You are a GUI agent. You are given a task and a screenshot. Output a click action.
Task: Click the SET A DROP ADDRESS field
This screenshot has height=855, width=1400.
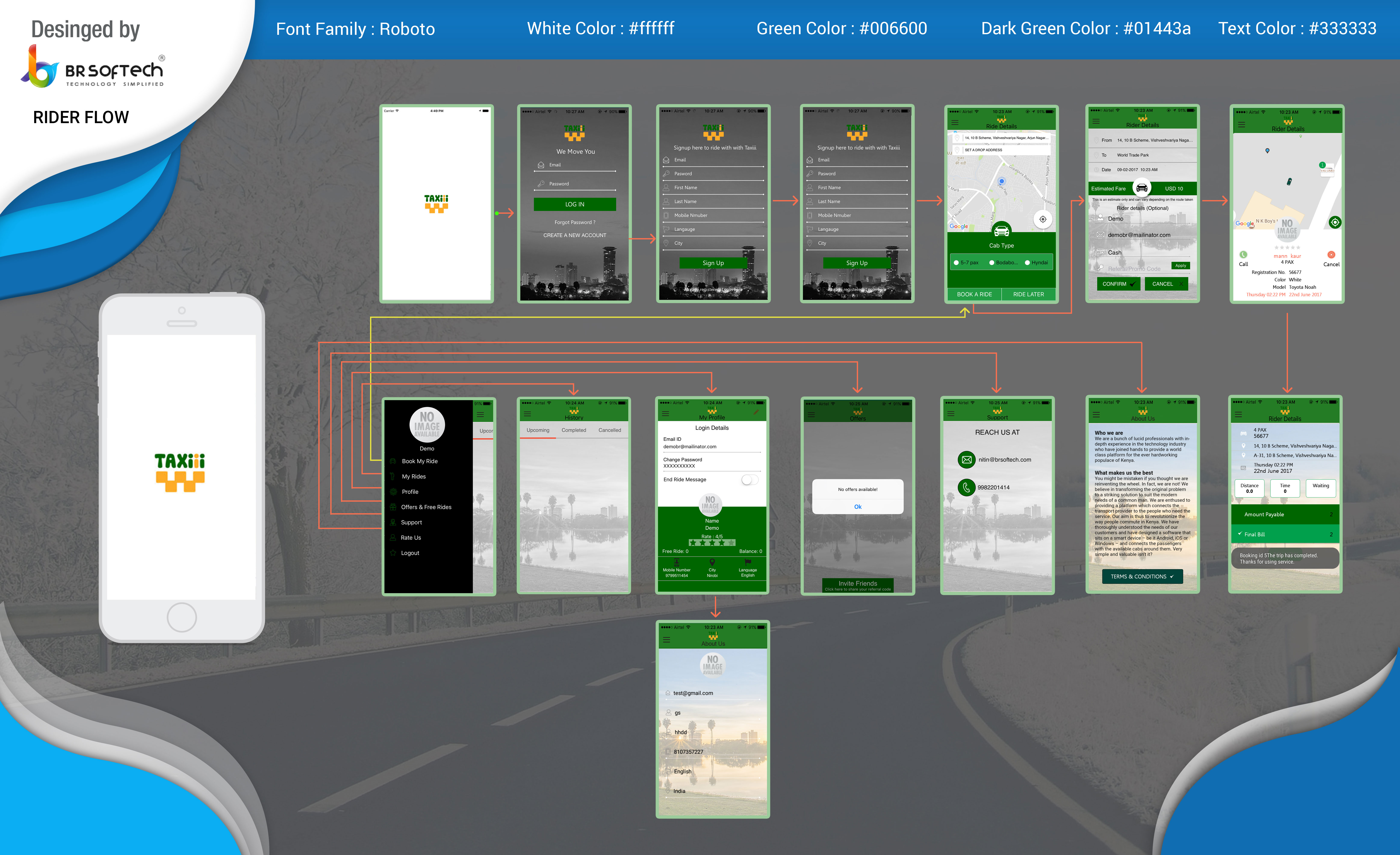[1002, 150]
